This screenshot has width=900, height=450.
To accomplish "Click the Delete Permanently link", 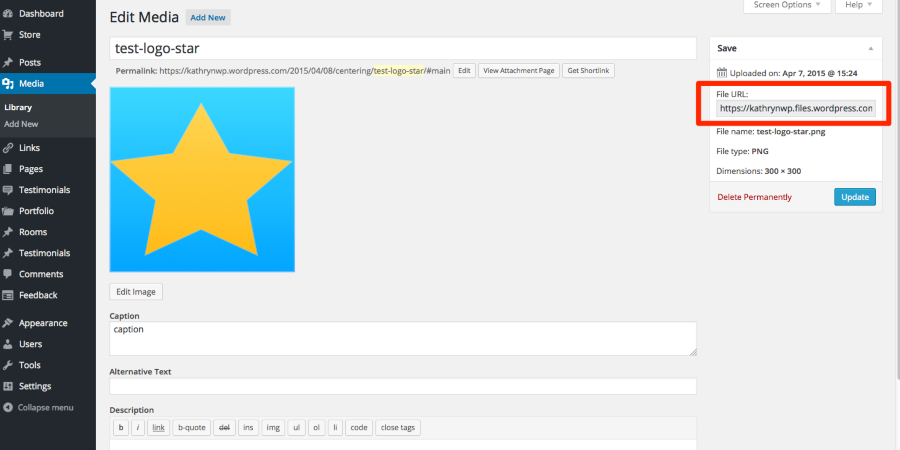I will click(754, 197).
